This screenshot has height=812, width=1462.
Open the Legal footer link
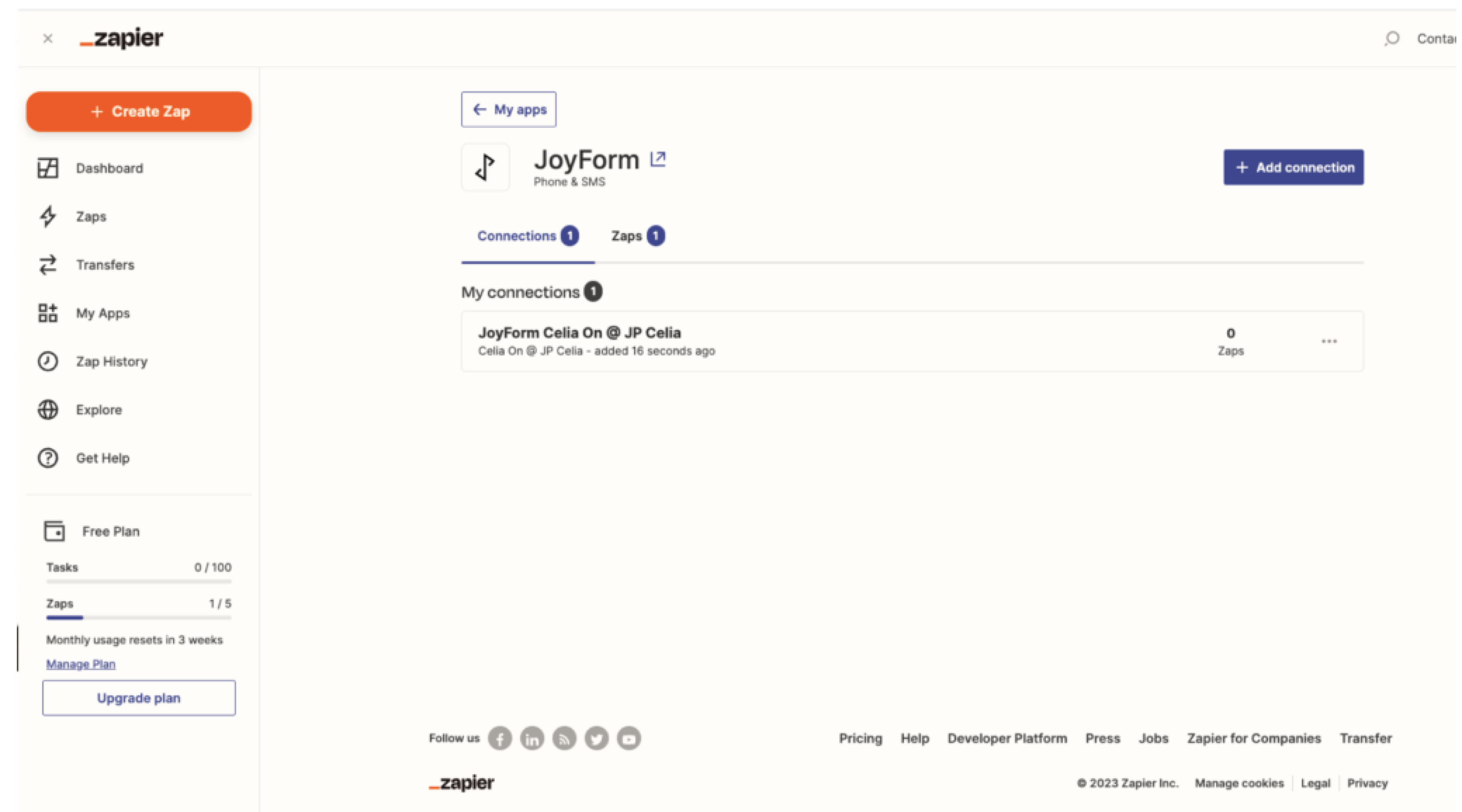(1315, 783)
